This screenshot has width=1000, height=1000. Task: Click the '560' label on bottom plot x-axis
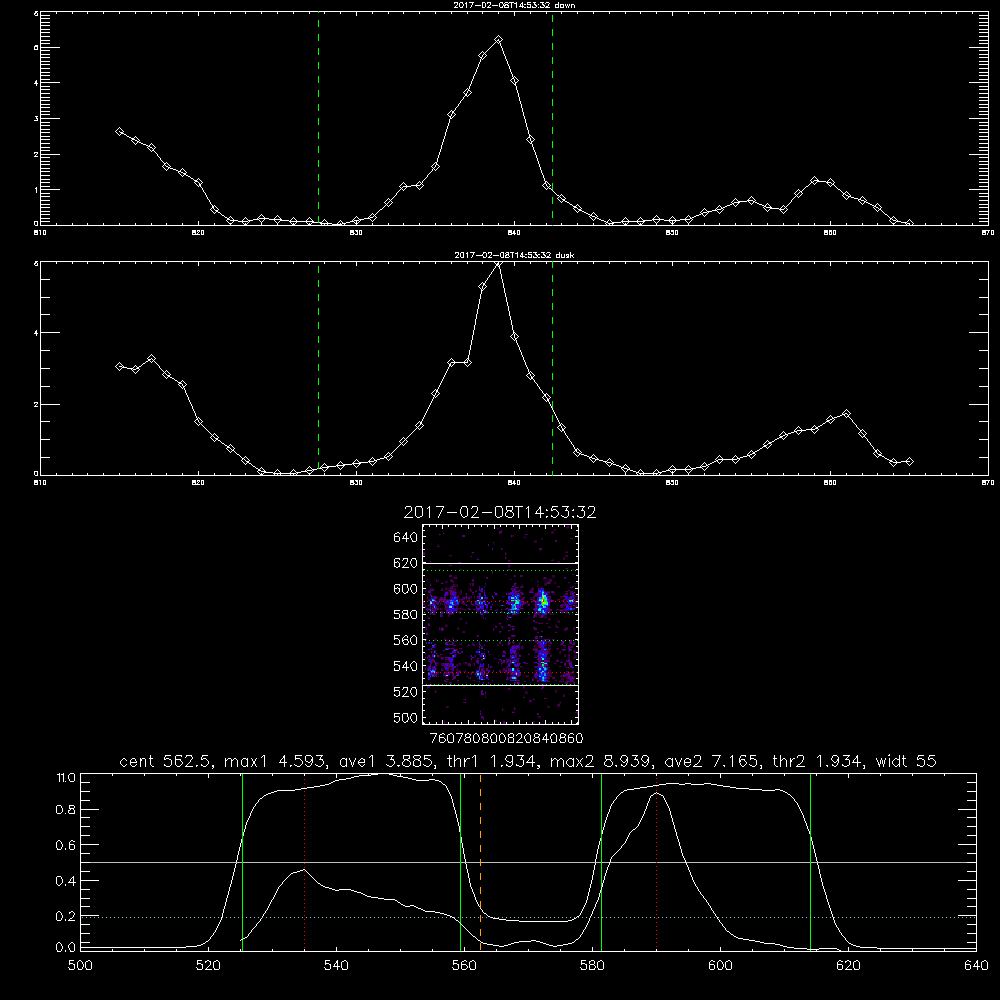point(464,966)
